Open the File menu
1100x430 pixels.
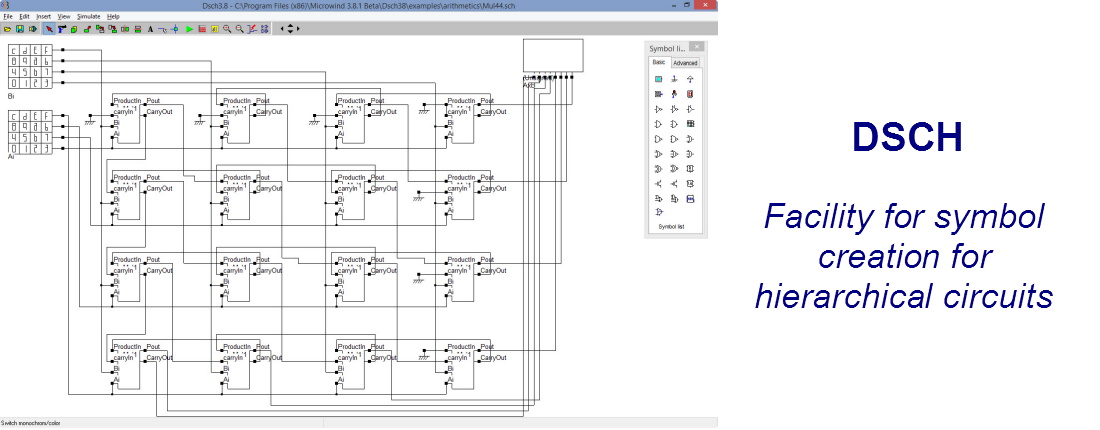[x=8, y=16]
